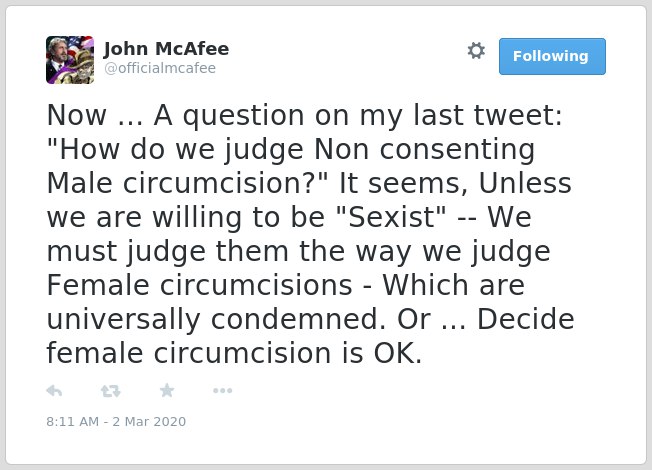Click the text "must judge them the way"
Viewport: 652px width, 470px height.
[x=230, y=251]
